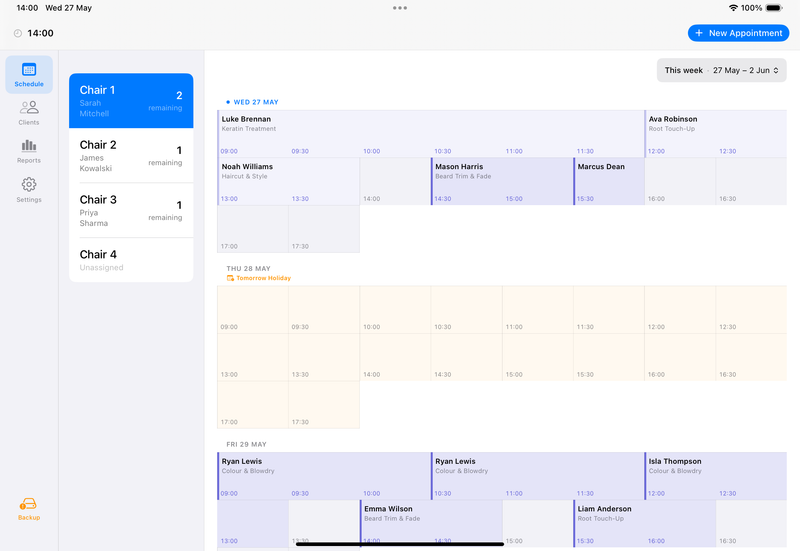This screenshot has height=551, width=800.
Task: Open Noah Williams Haircut & Style appointment
Action: (x=288, y=181)
